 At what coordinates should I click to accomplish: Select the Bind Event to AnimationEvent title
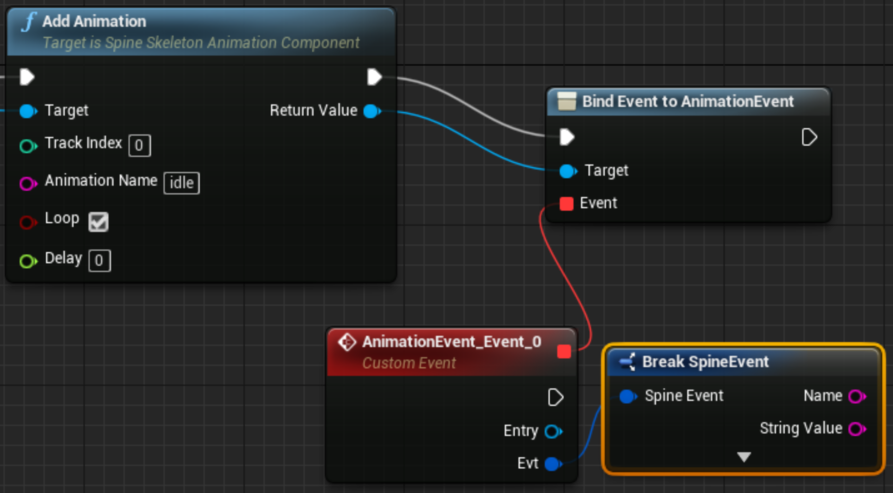688,101
